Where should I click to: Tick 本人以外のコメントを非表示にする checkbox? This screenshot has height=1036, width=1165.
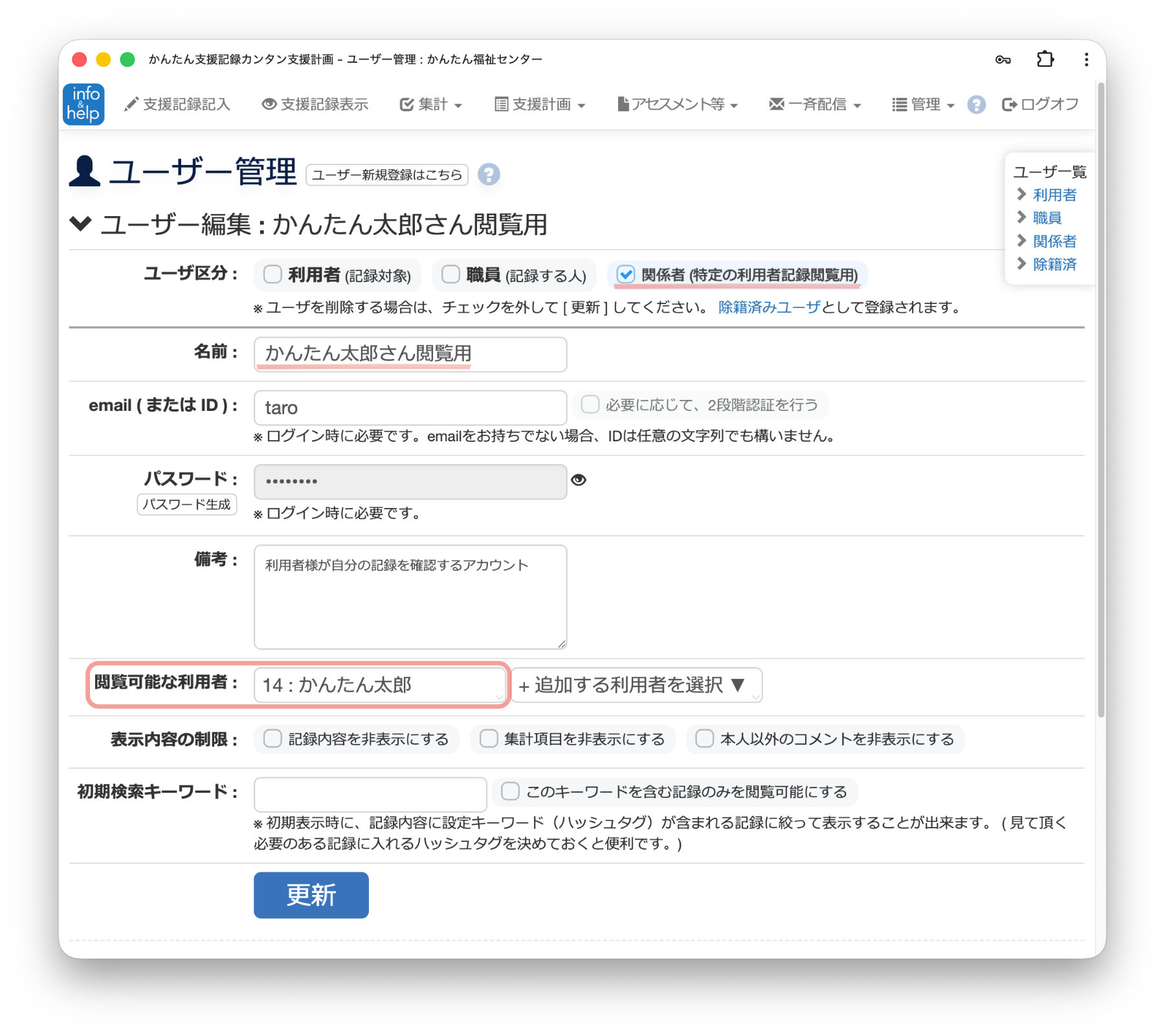pyautogui.click(x=704, y=738)
